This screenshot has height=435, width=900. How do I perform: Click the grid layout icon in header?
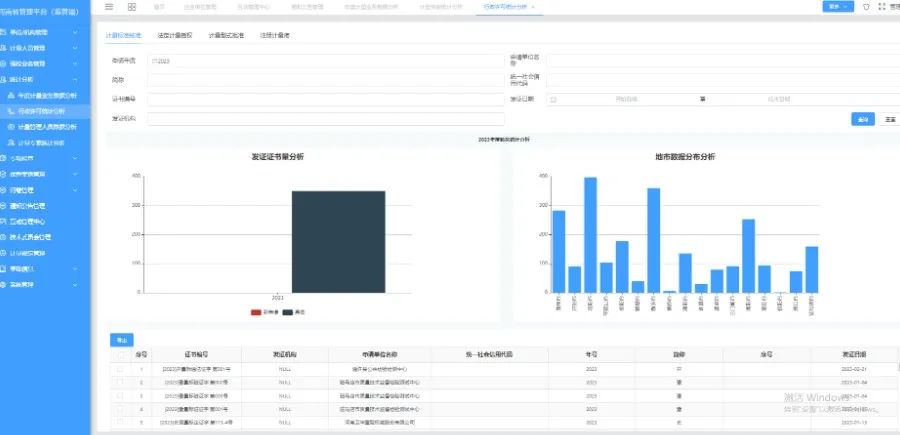(x=132, y=6)
